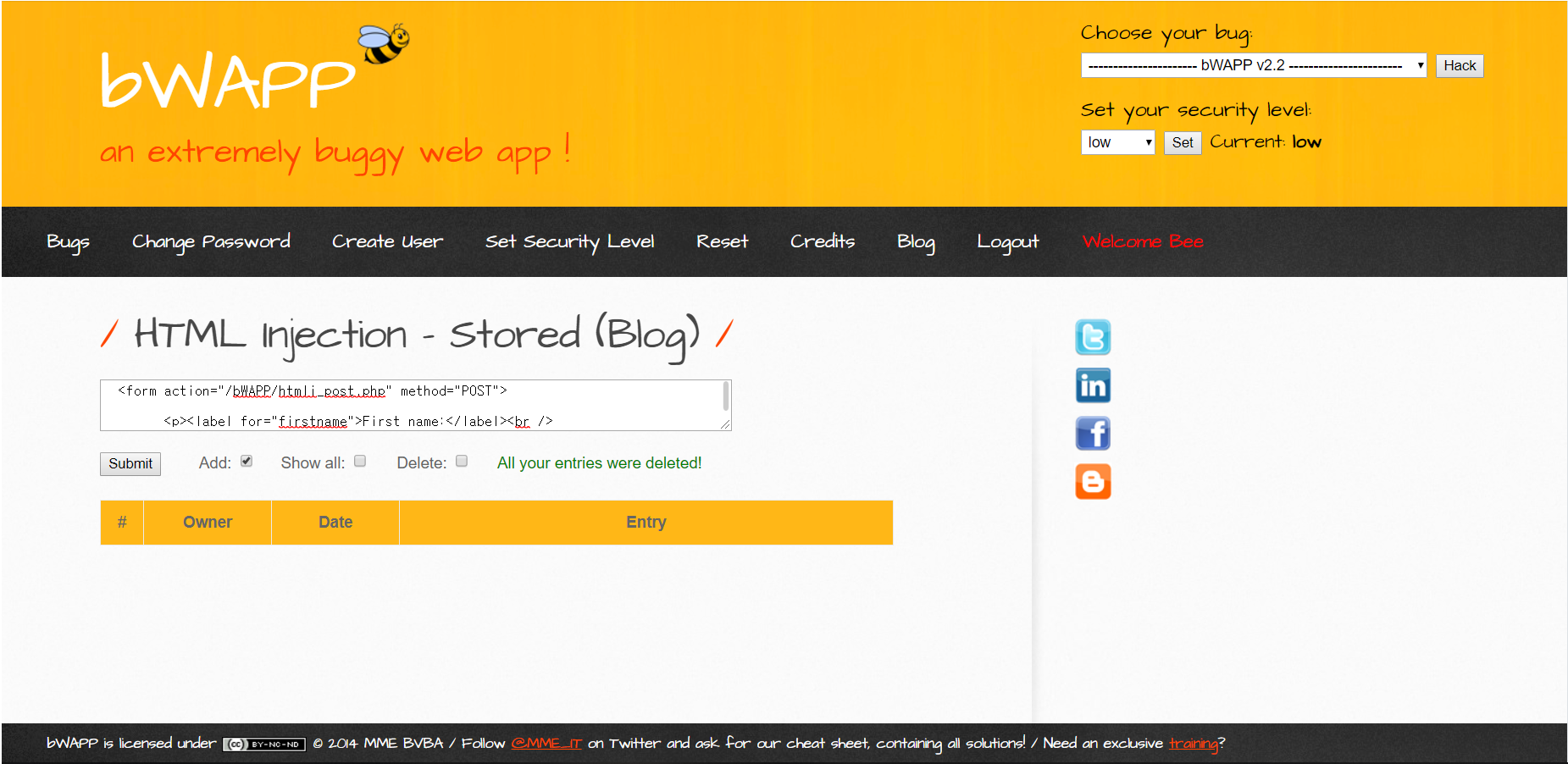Open the security level dropdown

[x=1117, y=142]
